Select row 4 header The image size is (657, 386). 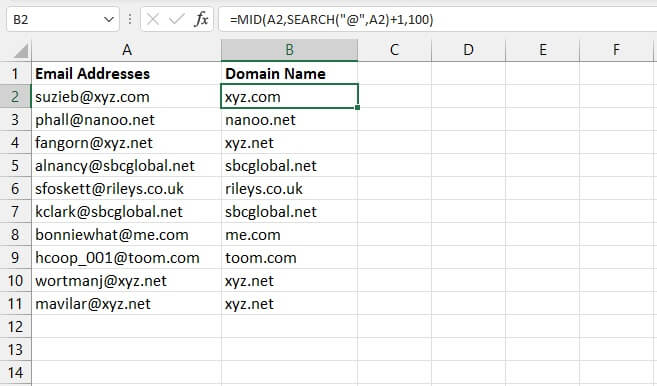(x=16, y=142)
